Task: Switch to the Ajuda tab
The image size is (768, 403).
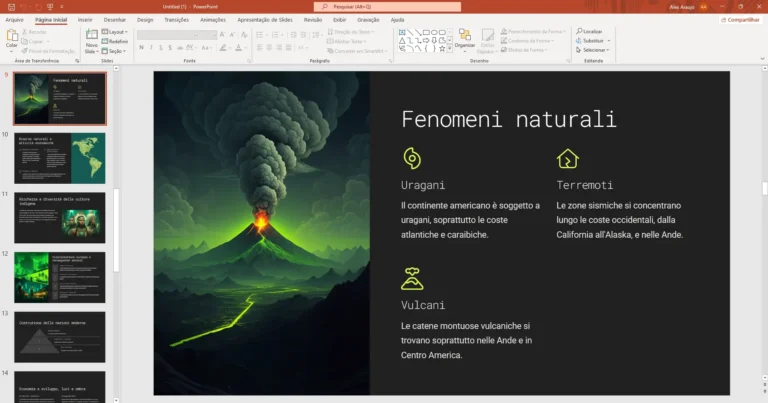Action: pyautogui.click(x=397, y=20)
